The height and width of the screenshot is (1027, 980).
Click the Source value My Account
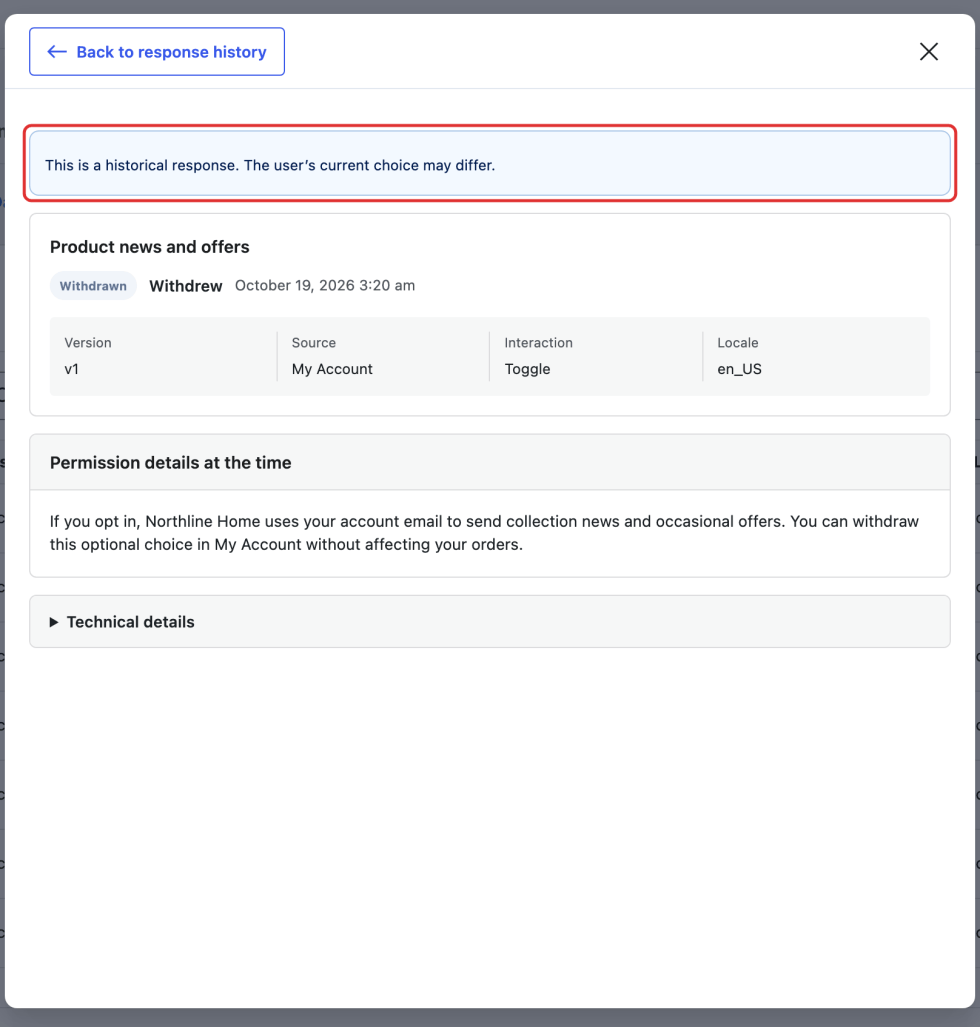[x=332, y=369]
